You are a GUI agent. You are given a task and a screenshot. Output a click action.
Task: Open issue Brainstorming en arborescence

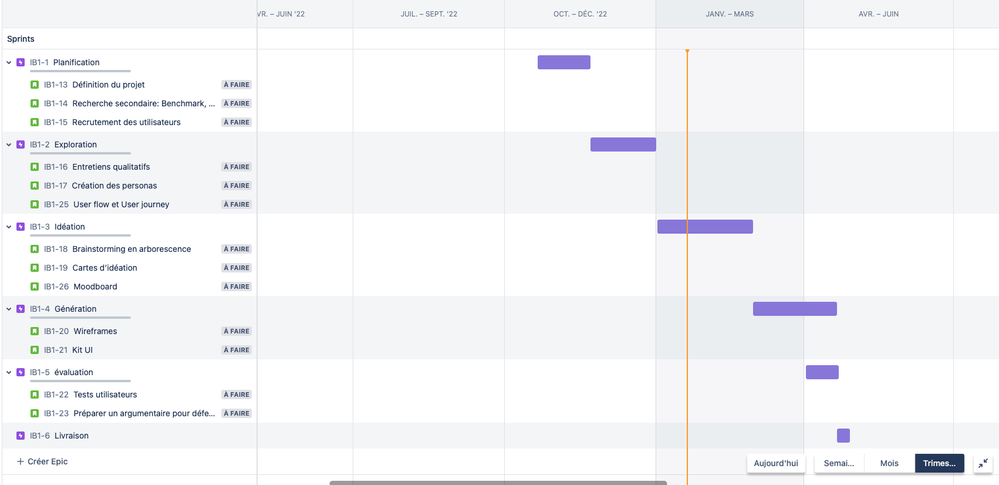click(x=132, y=249)
